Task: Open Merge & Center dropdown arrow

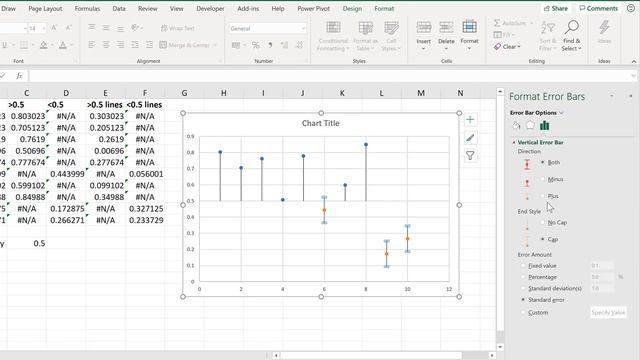Action: (215, 45)
